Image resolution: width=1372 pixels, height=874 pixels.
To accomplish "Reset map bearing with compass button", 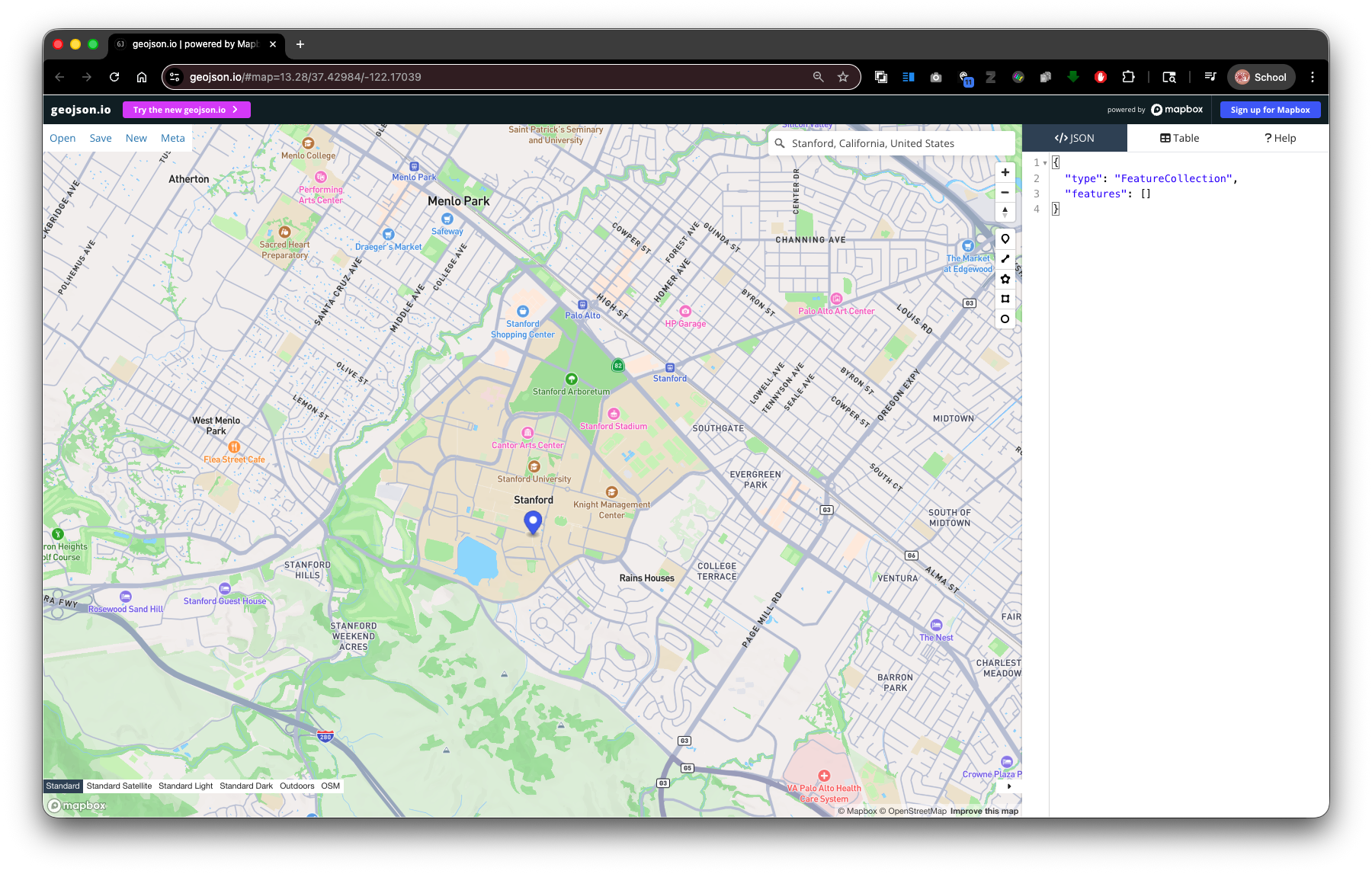I will point(1005,212).
